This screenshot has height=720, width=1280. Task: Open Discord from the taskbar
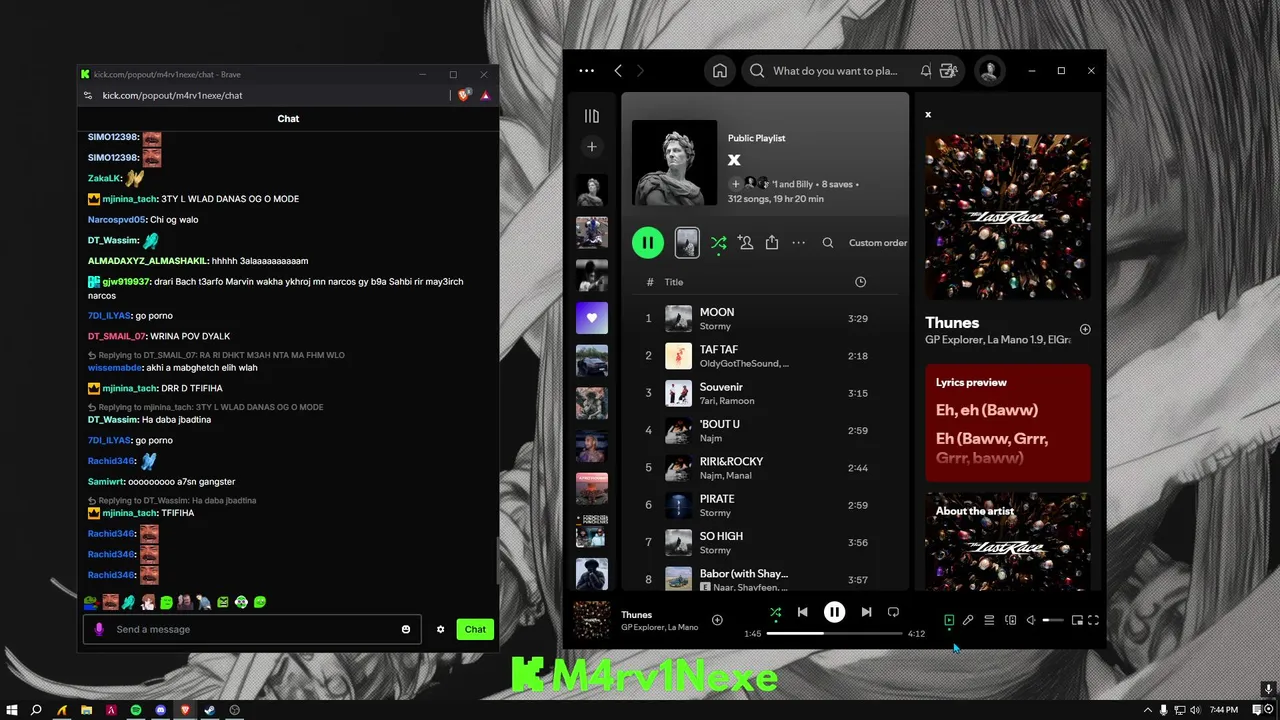pyautogui.click(x=160, y=710)
